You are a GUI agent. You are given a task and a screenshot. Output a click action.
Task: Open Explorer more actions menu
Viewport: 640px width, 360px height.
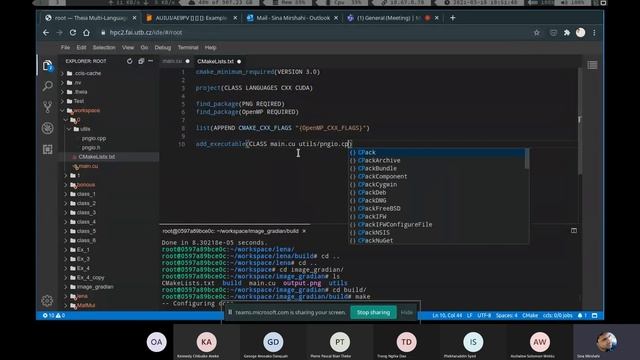pos(151,61)
